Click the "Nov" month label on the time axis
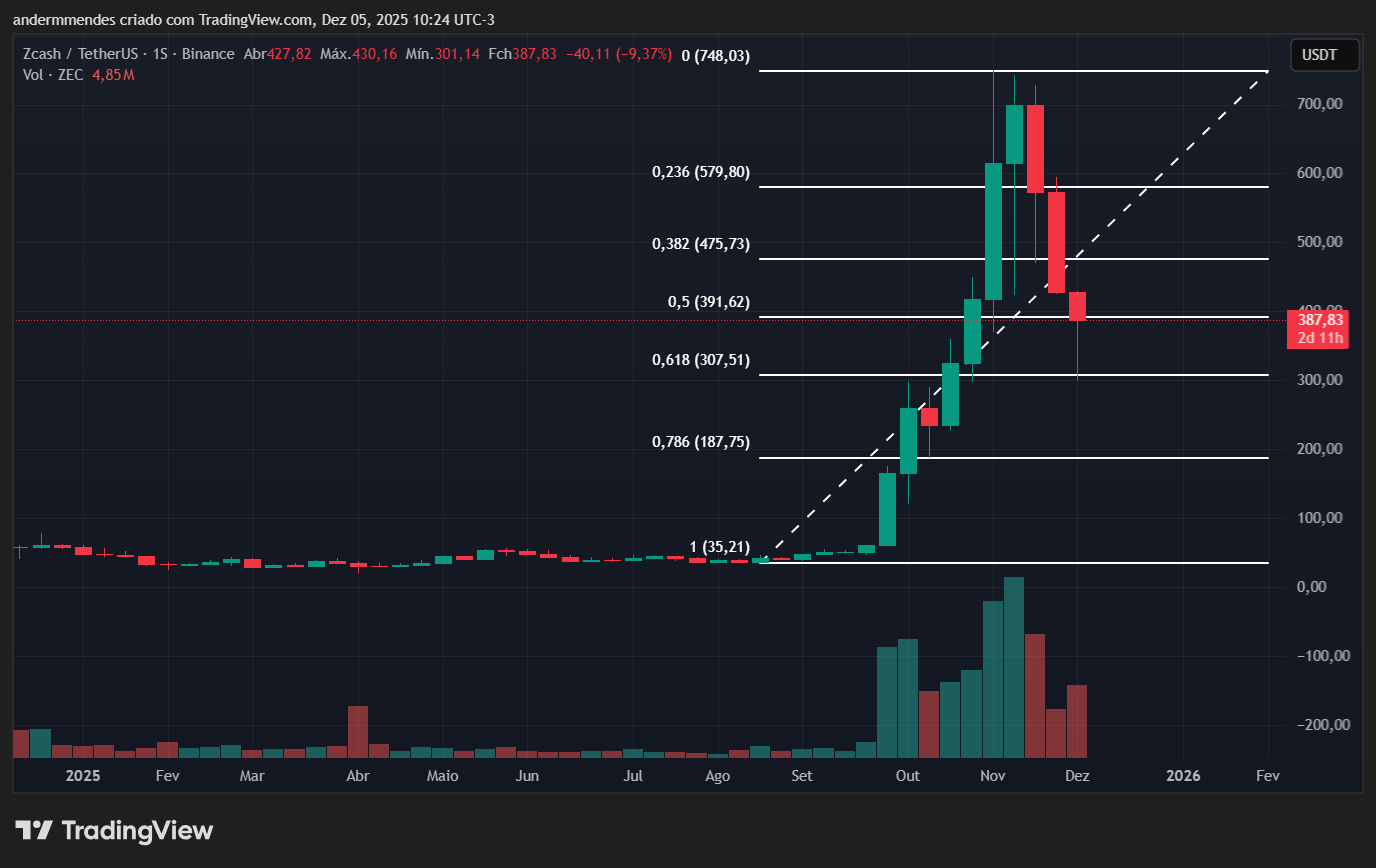 click(x=992, y=775)
